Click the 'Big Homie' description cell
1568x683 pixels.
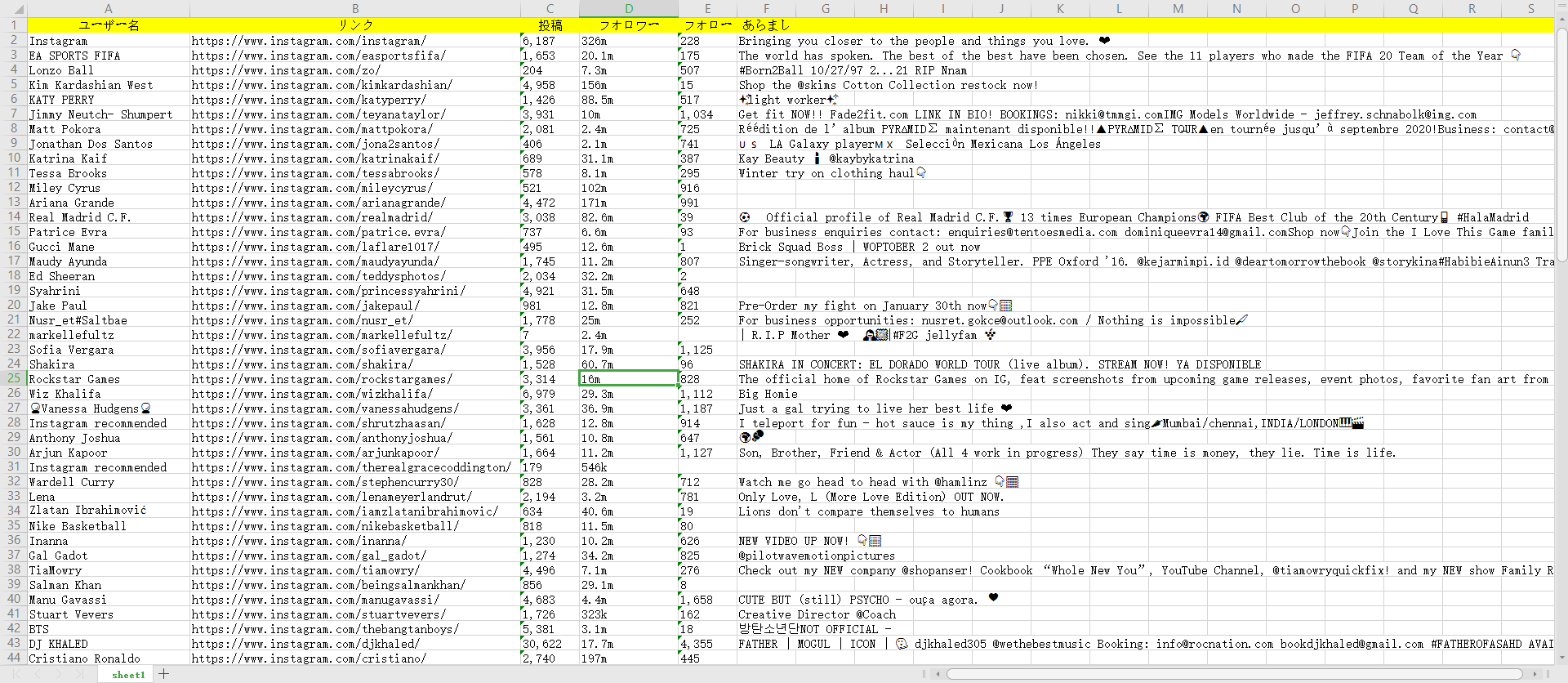pos(766,393)
